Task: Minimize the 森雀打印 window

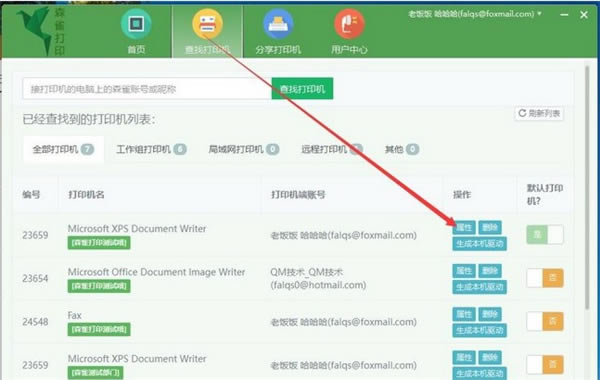Action: 564,15
